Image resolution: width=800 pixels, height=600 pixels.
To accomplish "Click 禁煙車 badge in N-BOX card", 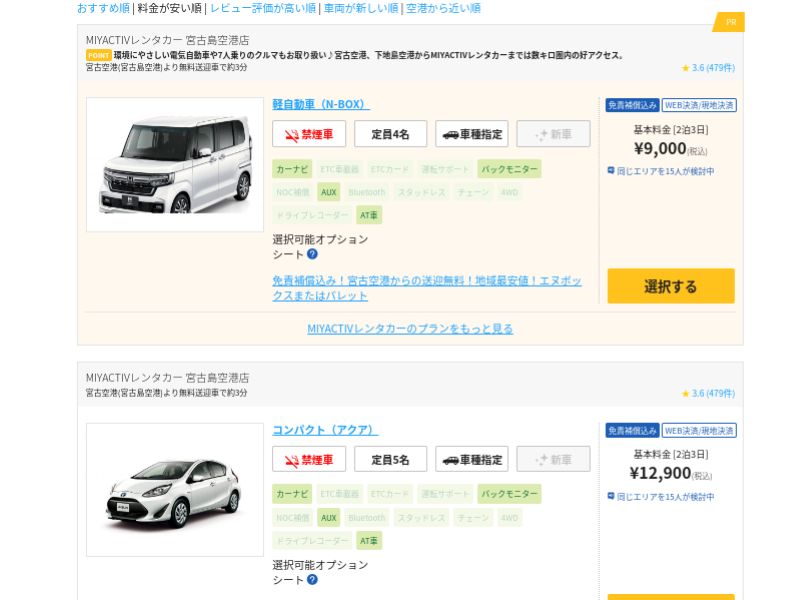I will click(x=309, y=134).
